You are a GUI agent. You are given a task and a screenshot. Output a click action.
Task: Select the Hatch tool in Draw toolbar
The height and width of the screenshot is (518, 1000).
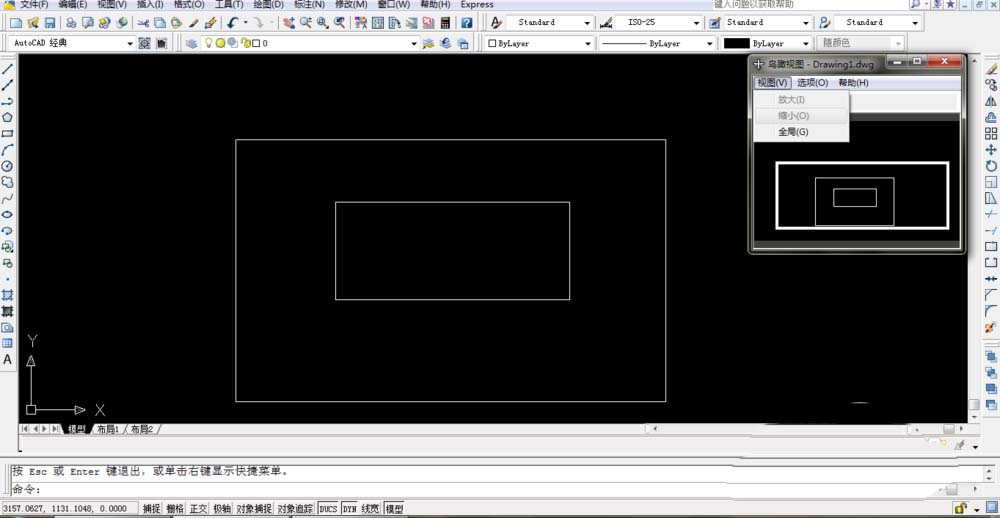[x=8, y=295]
